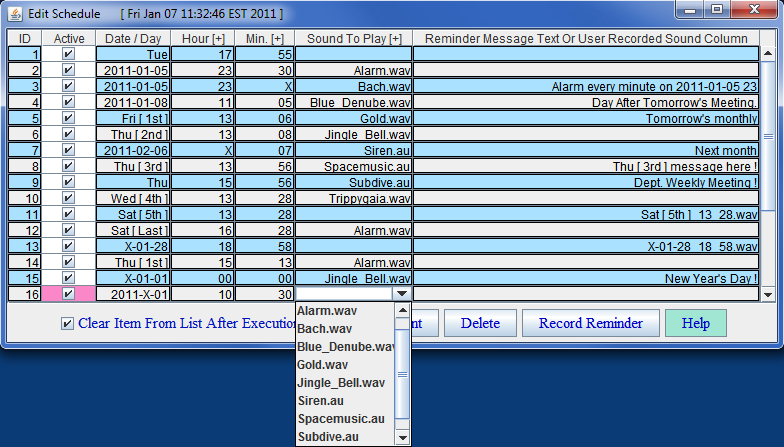Uncheck Active checkbox for schedule row 1
784x447 pixels.
[68, 54]
